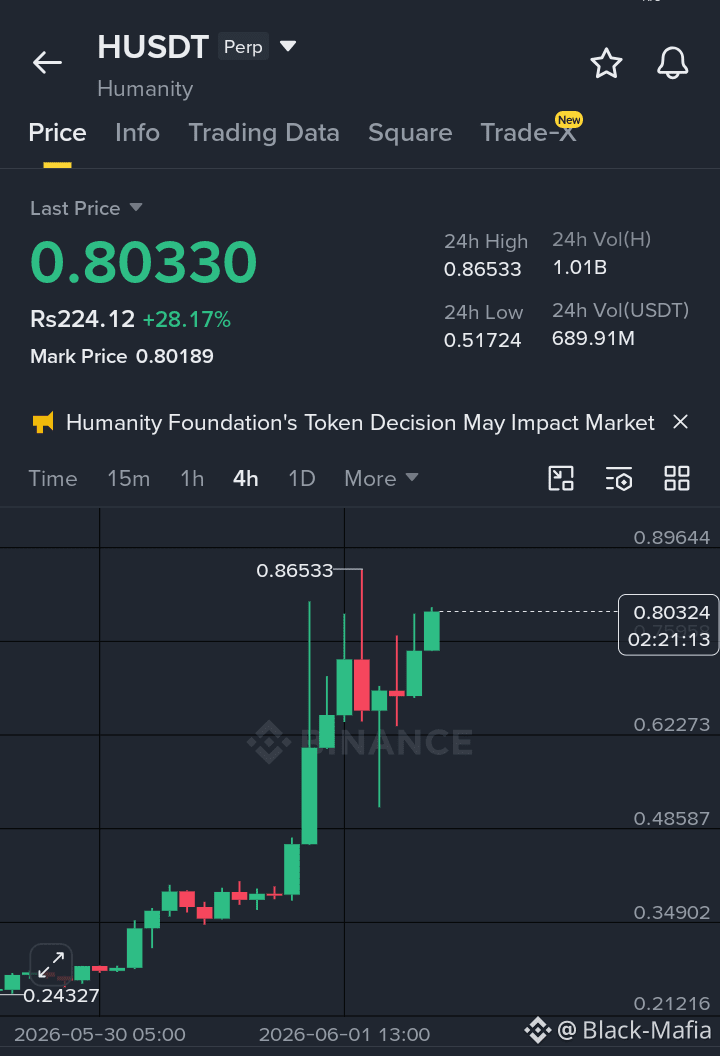Tap the 24h High value 0.86533
The image size is (720, 1056).
click(x=482, y=269)
